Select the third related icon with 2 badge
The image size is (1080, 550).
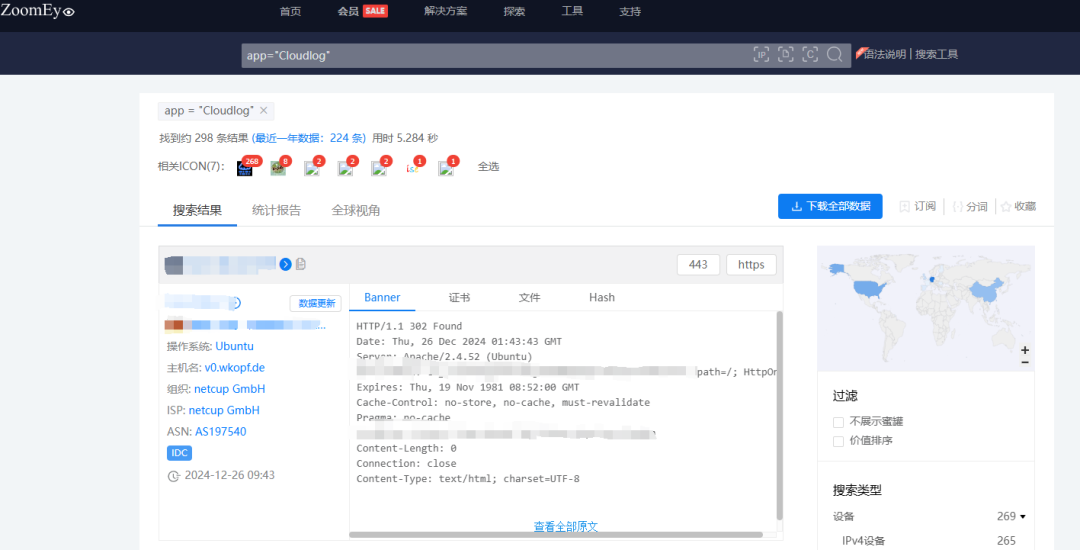tap(380, 167)
